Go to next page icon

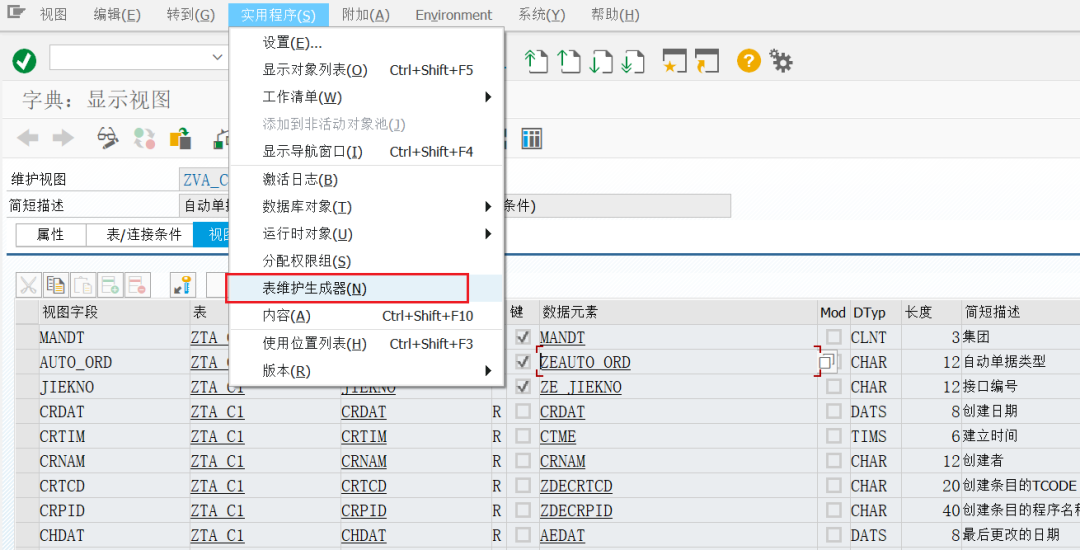tap(601, 61)
